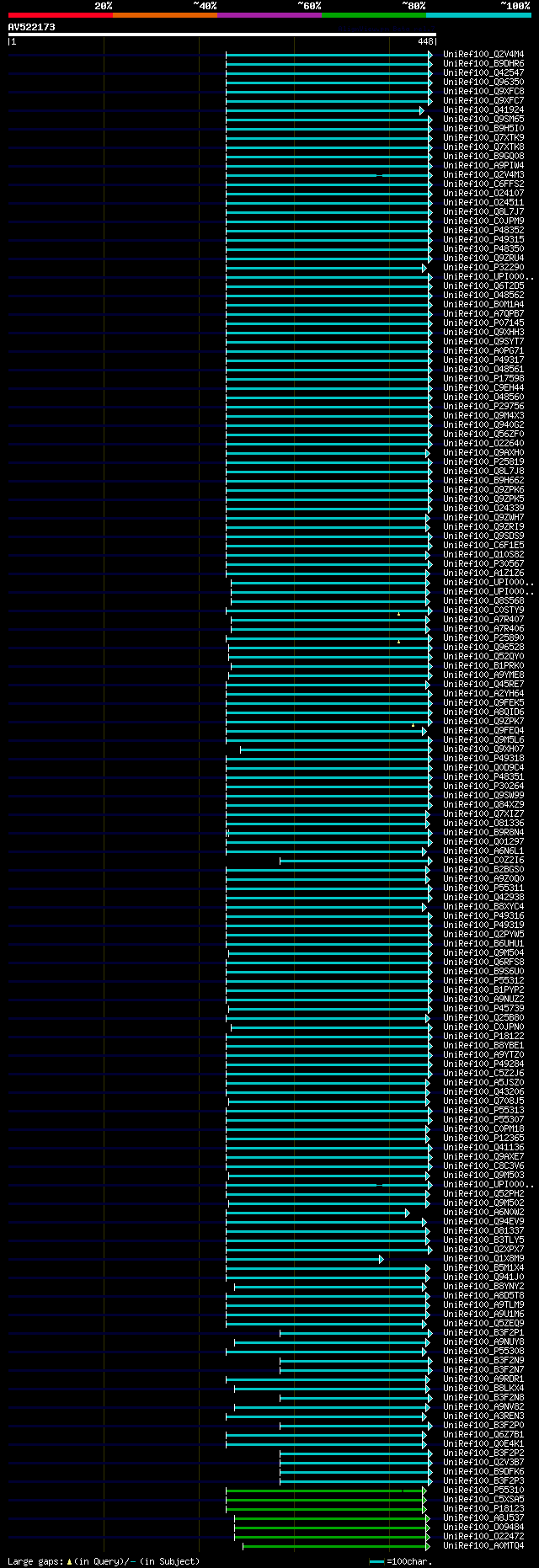This screenshot has height=1568, width=539.
Task: Click the label UniRef100_B3F2P1
Action: 483,1333
